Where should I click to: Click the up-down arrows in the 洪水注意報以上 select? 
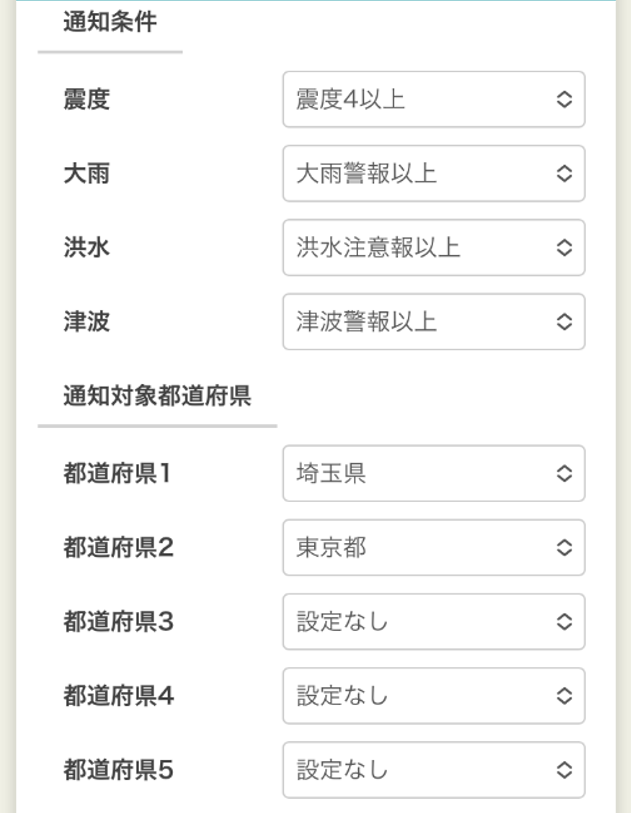pos(564,247)
